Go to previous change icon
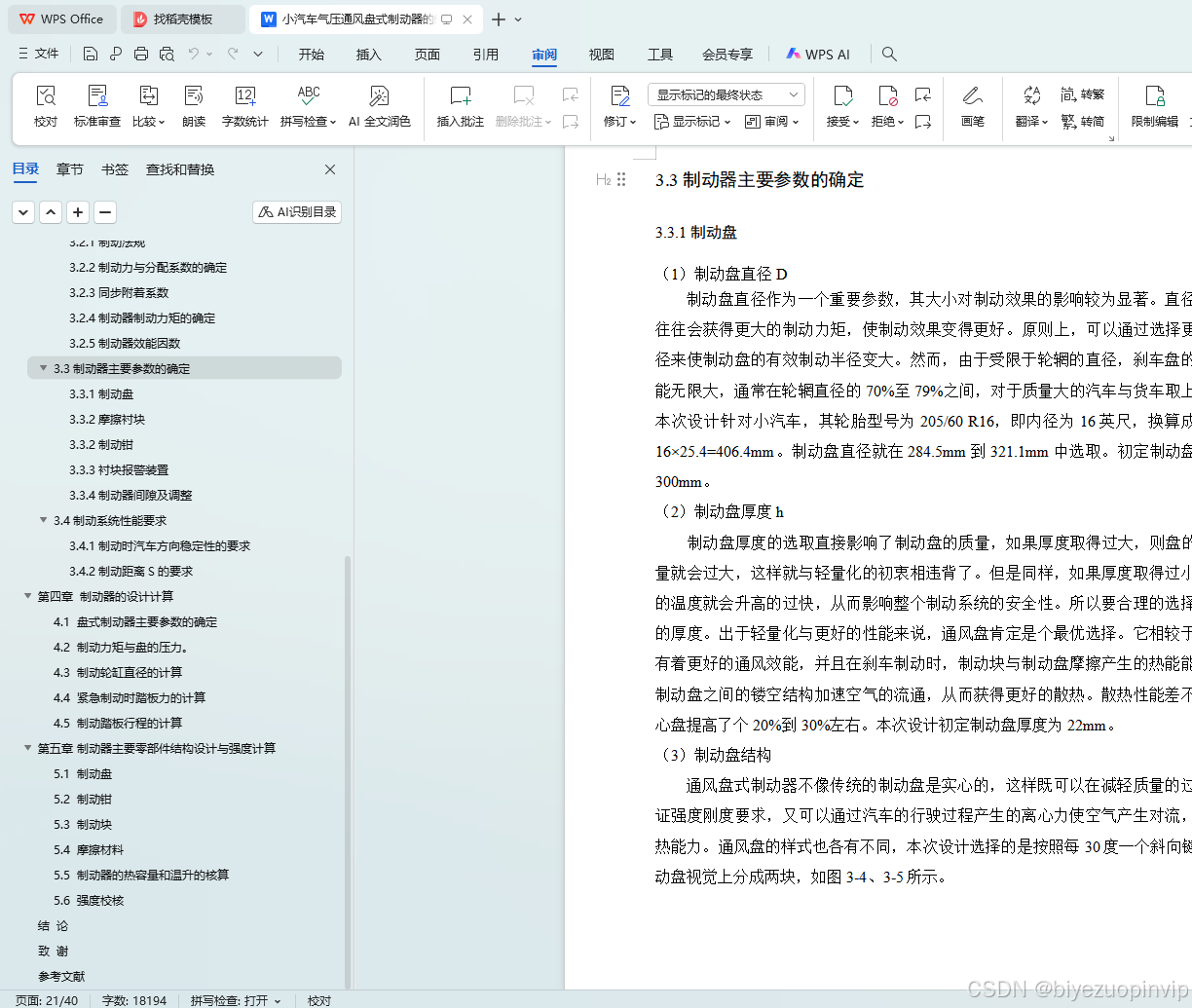Viewport: 1192px width, 1008px height. [x=923, y=94]
